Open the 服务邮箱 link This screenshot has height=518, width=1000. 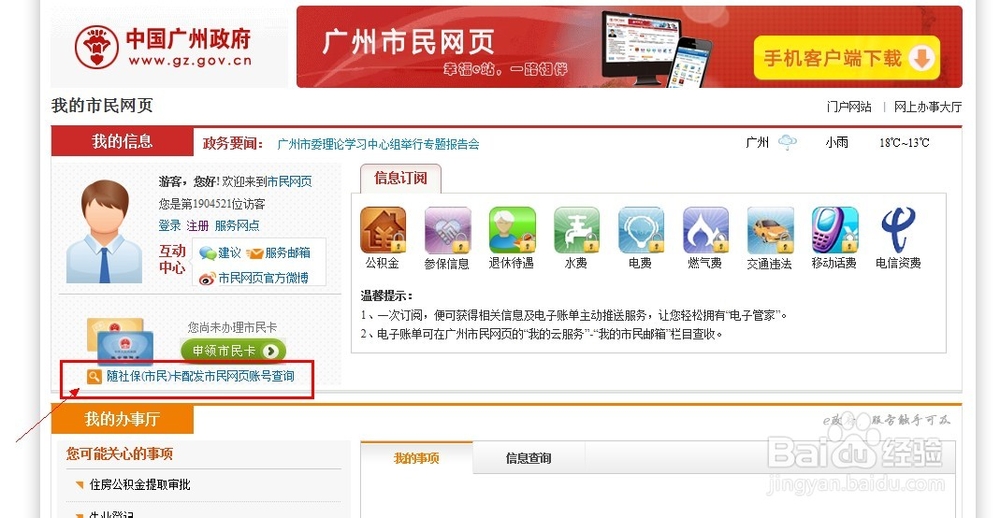288,253
